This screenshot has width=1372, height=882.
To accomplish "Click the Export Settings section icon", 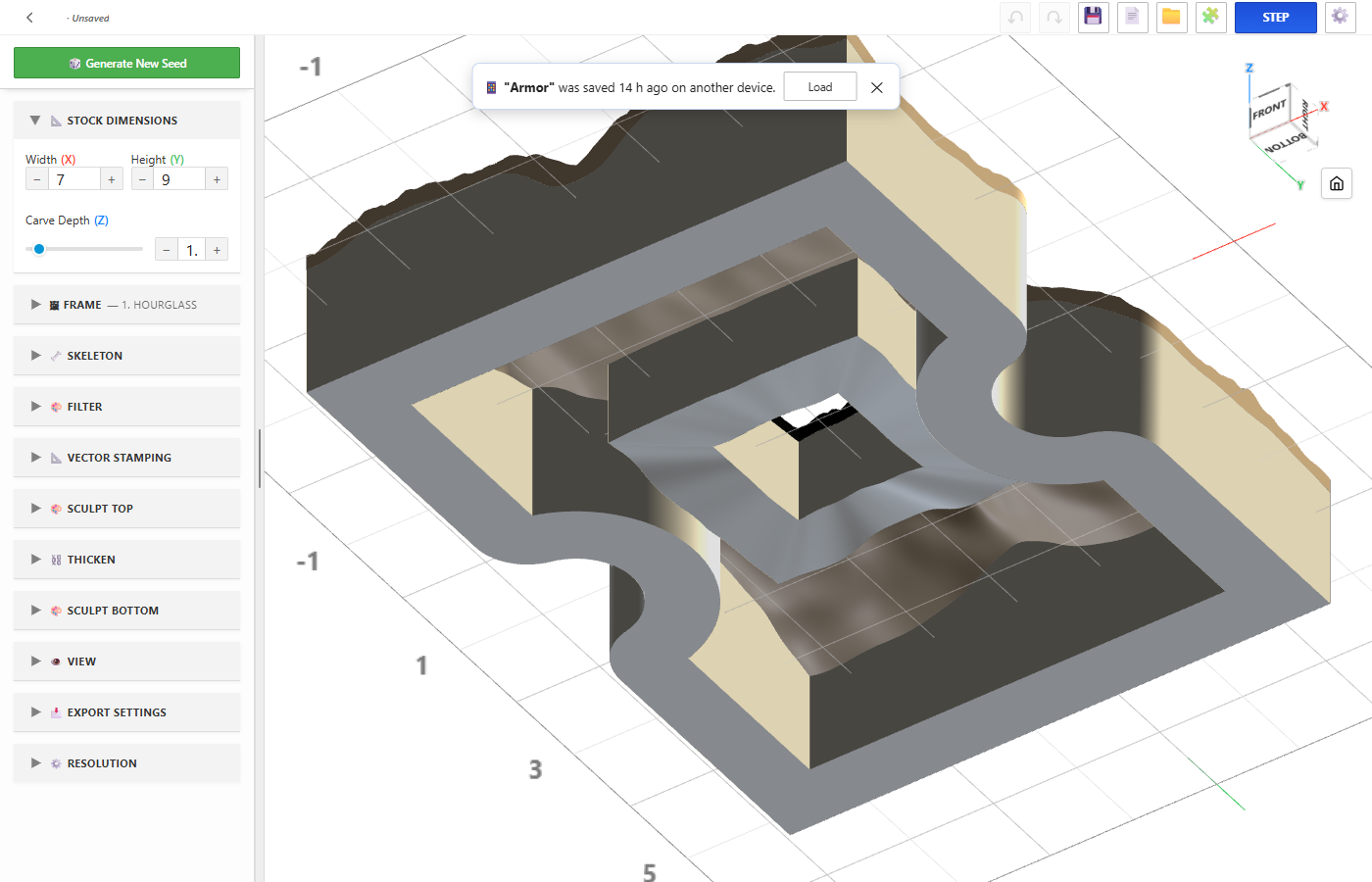I will (56, 712).
